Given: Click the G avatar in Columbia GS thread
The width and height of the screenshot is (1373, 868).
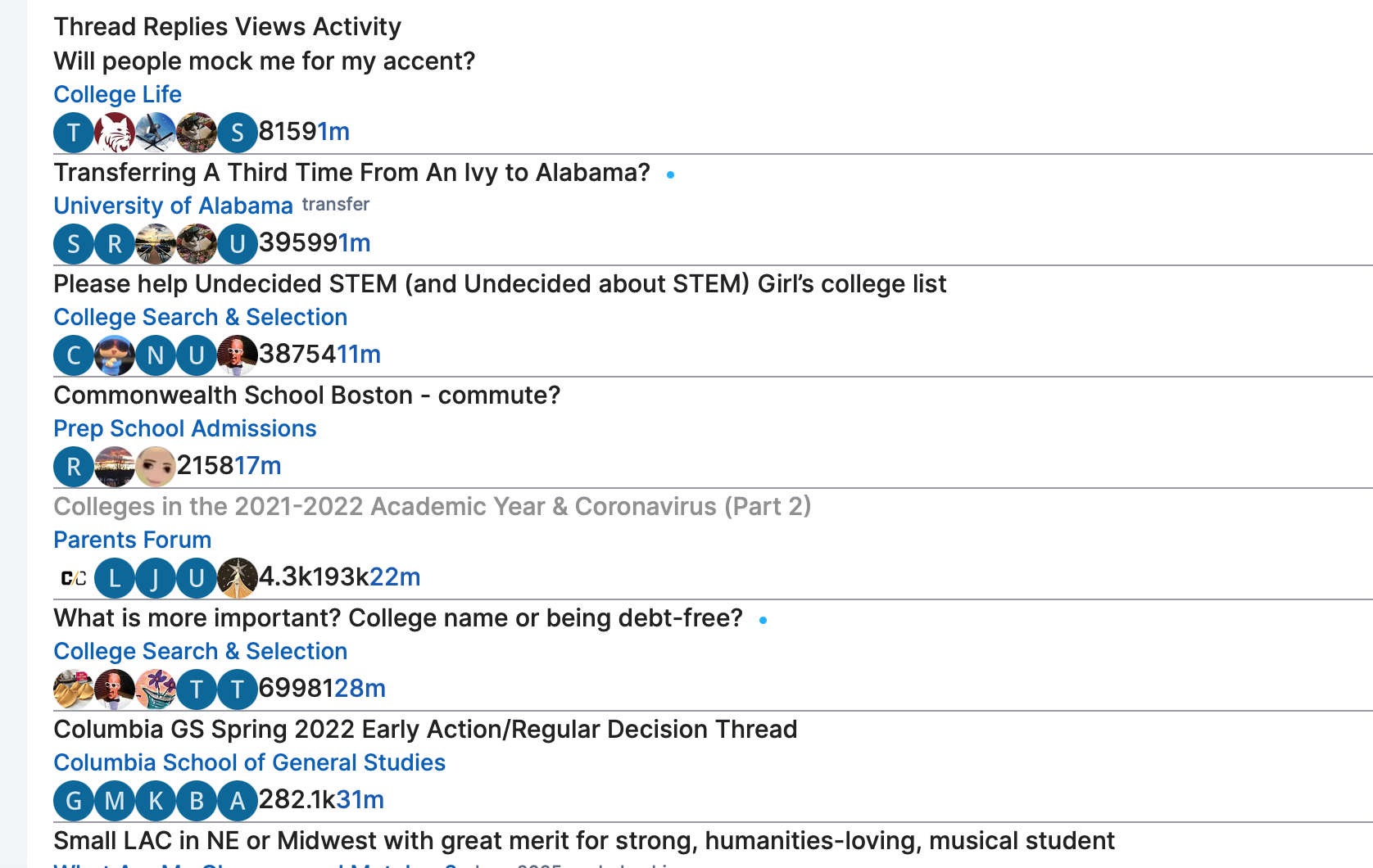Looking at the screenshot, I should click(x=74, y=800).
